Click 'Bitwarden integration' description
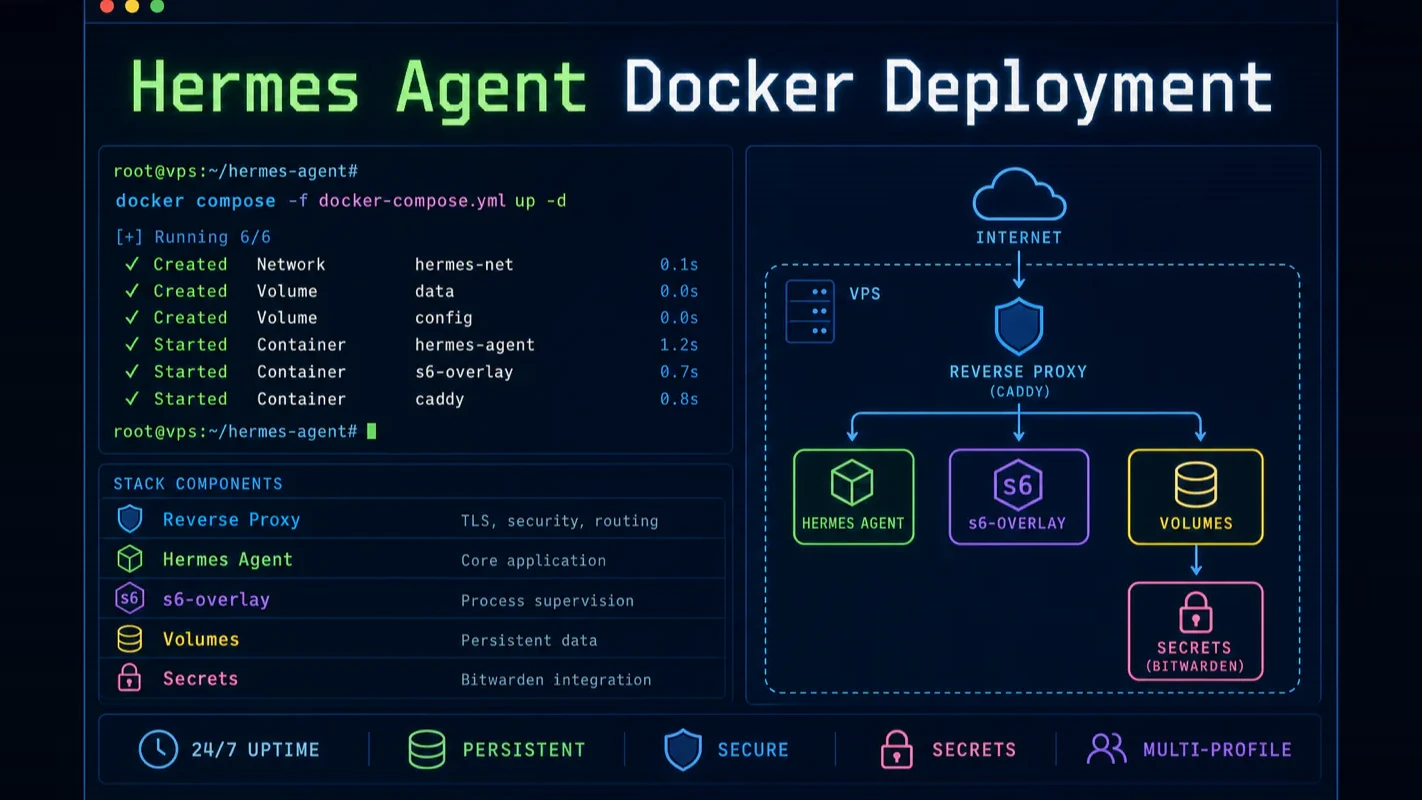The height and width of the screenshot is (800, 1422). (x=556, y=680)
